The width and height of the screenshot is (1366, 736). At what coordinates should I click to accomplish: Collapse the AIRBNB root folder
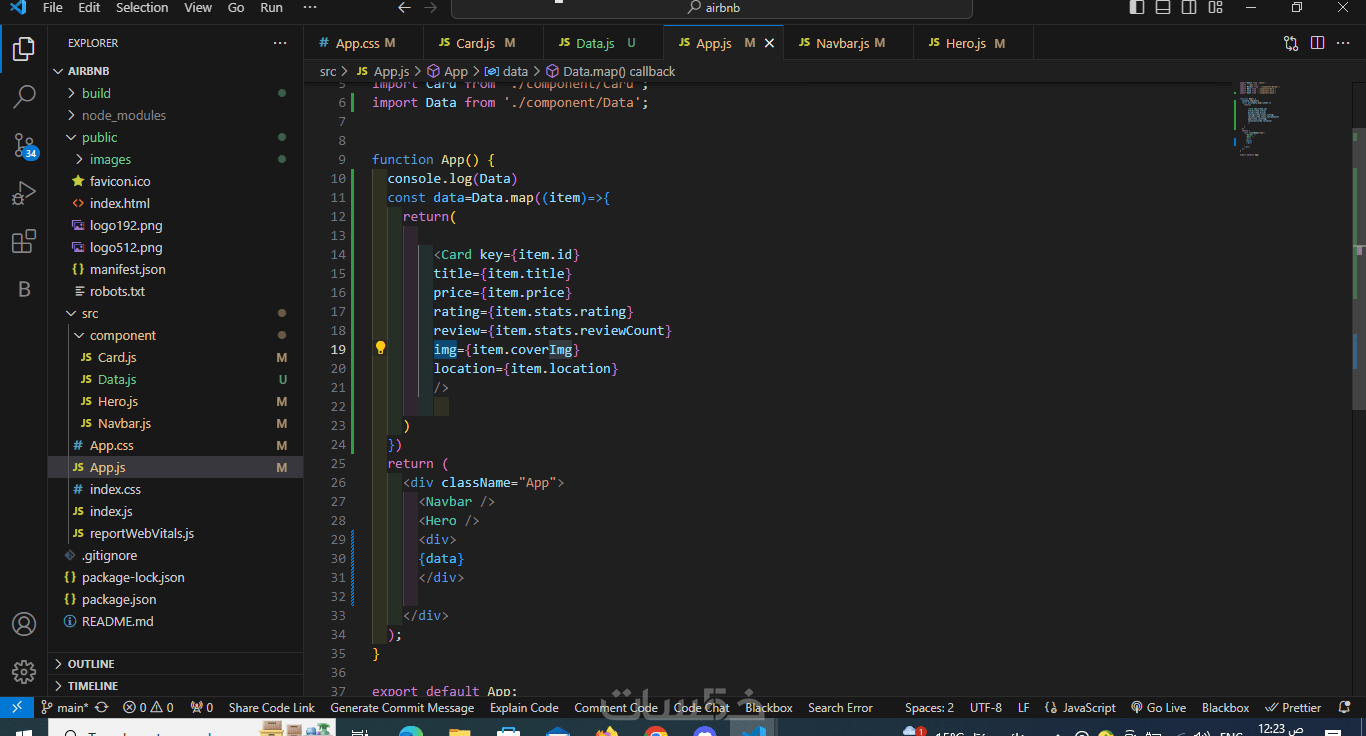coord(175,71)
